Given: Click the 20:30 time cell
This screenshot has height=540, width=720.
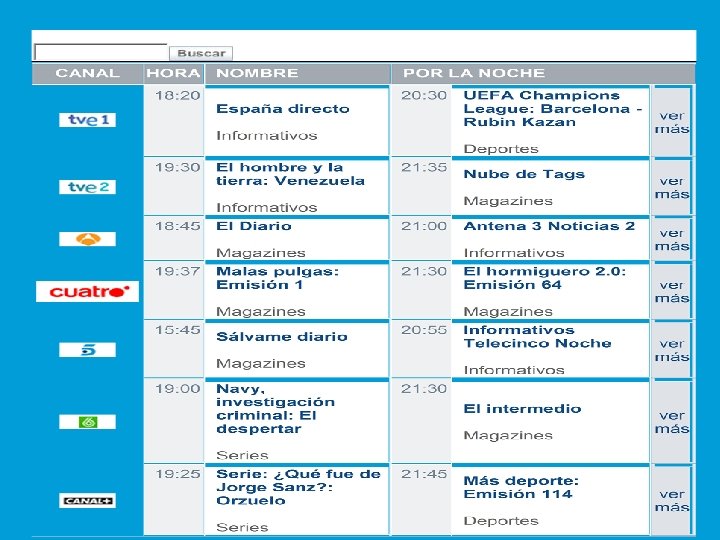Looking at the screenshot, I should click(424, 96).
